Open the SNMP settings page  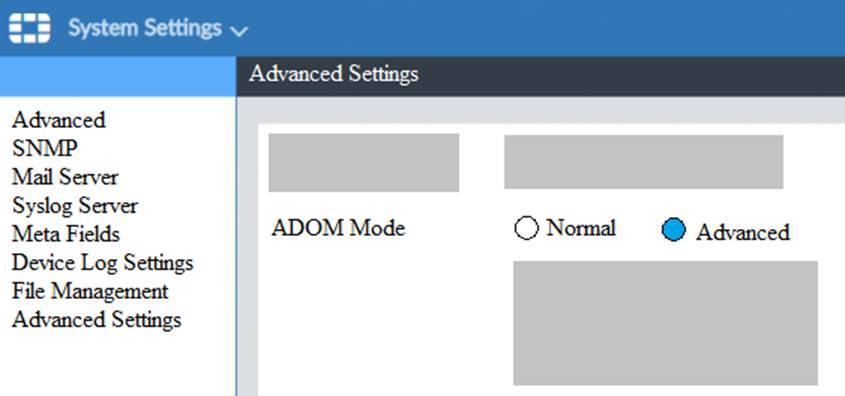point(45,148)
